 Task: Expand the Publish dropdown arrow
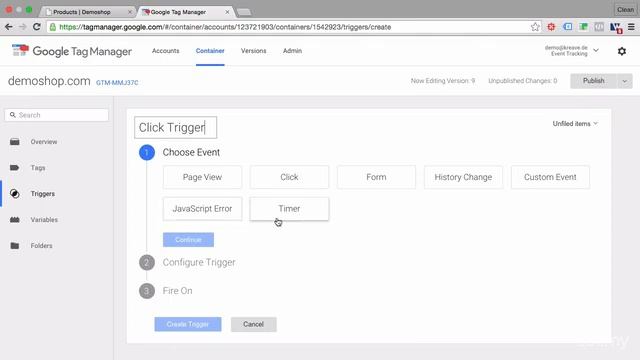coord(624,81)
